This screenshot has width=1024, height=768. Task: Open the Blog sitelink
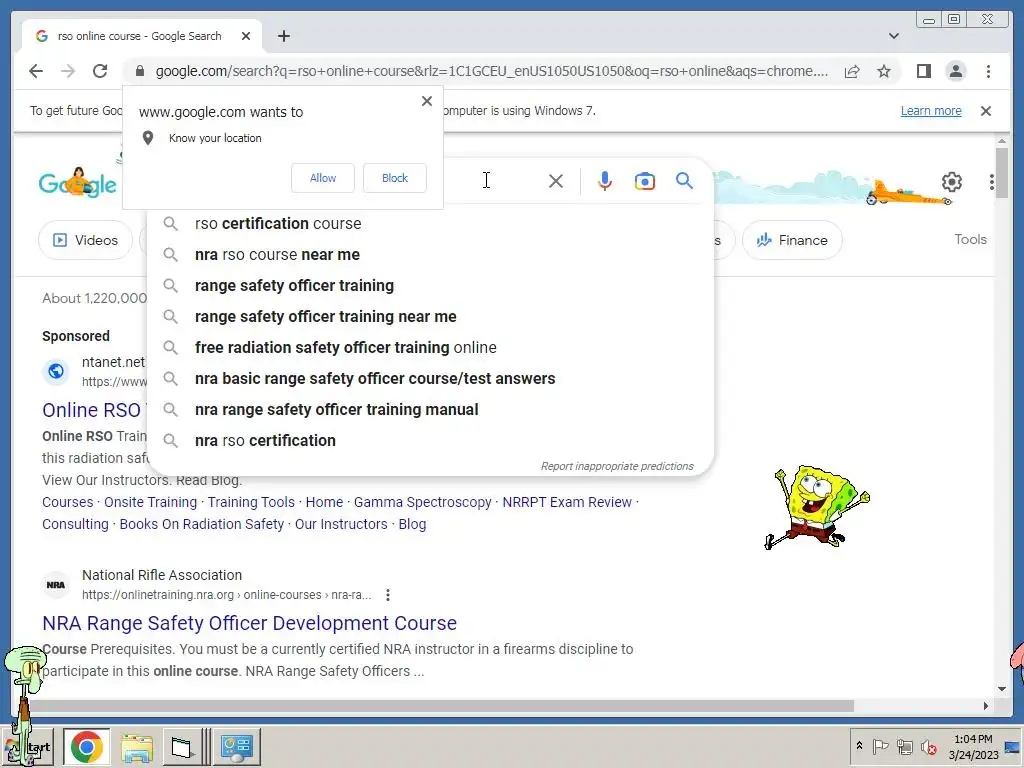[412, 524]
